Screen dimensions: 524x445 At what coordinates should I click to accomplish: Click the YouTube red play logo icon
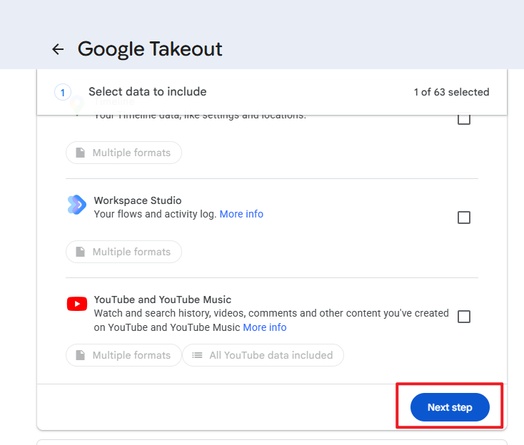click(x=77, y=304)
